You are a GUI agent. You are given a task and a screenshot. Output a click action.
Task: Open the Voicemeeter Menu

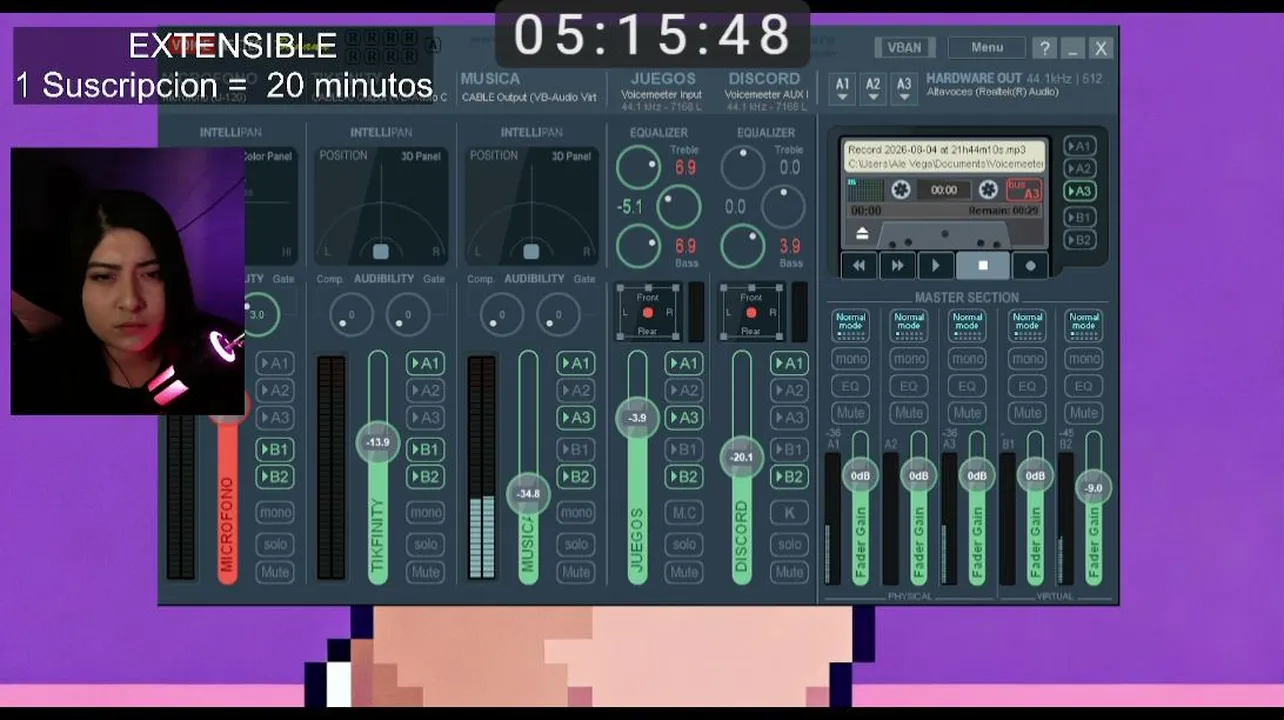987,48
